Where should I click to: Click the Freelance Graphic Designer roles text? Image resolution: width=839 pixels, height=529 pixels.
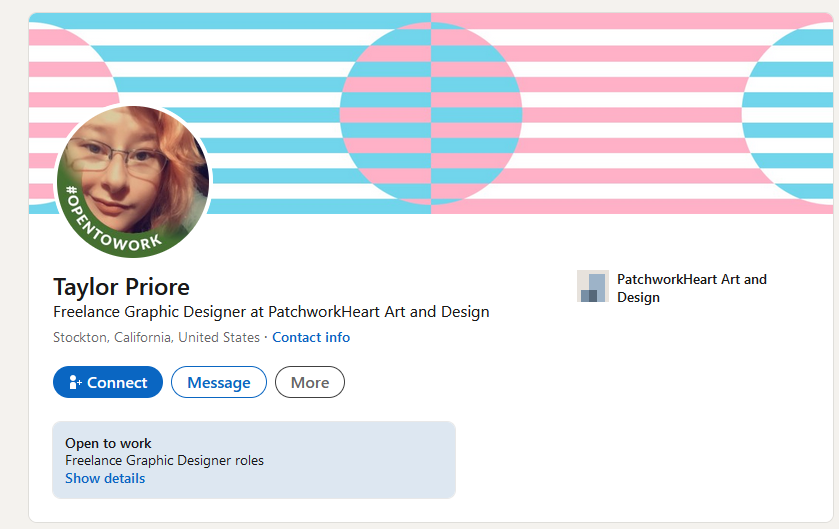pyautogui.click(x=164, y=461)
